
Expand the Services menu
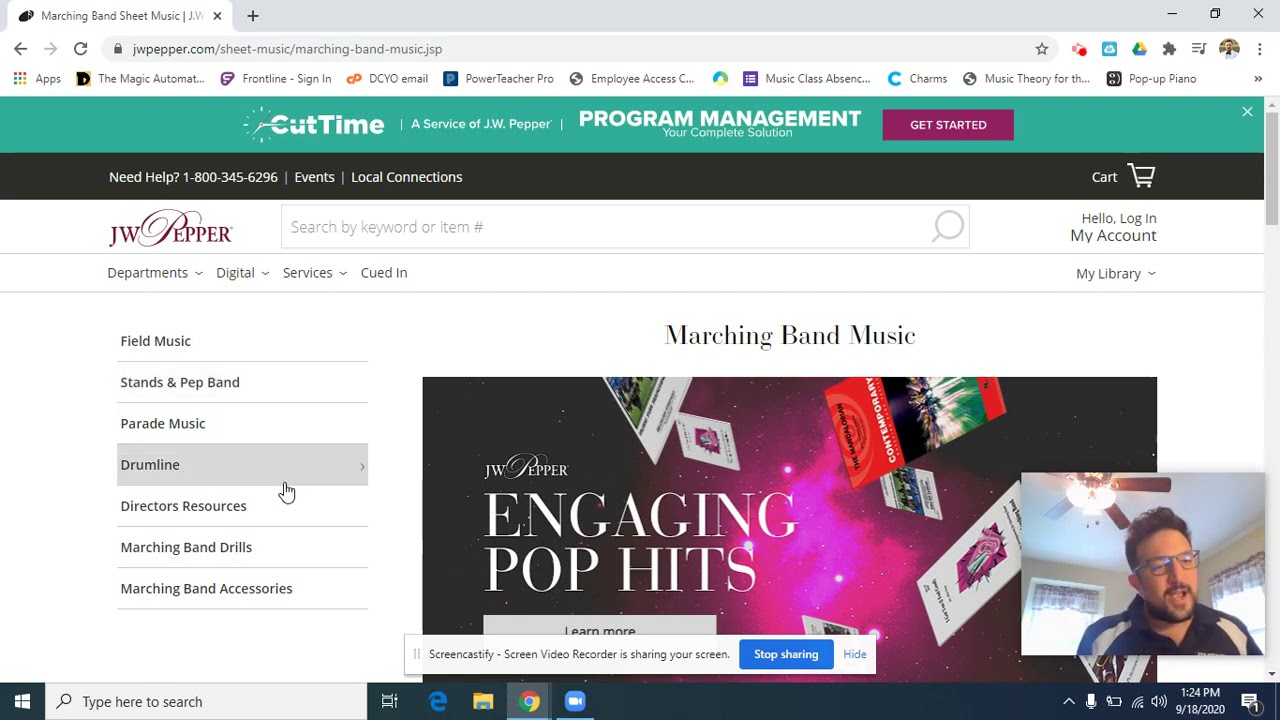pos(315,273)
